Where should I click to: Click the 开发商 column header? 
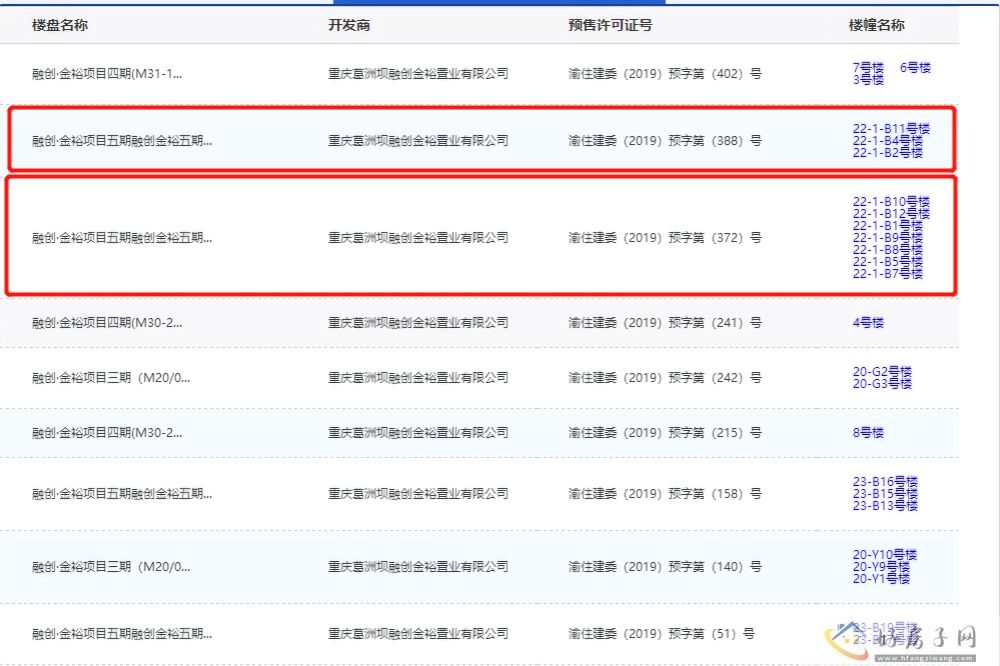coord(349,26)
